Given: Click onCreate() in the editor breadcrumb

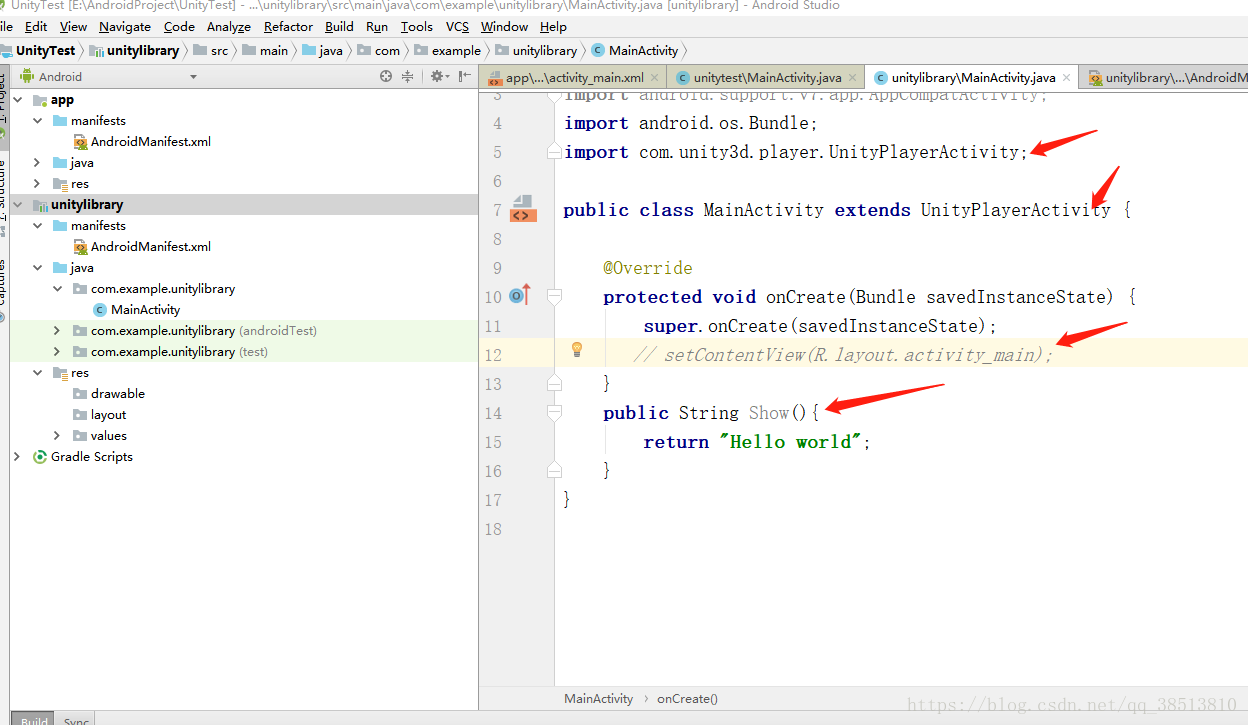Looking at the screenshot, I should pyautogui.click(x=687, y=699).
